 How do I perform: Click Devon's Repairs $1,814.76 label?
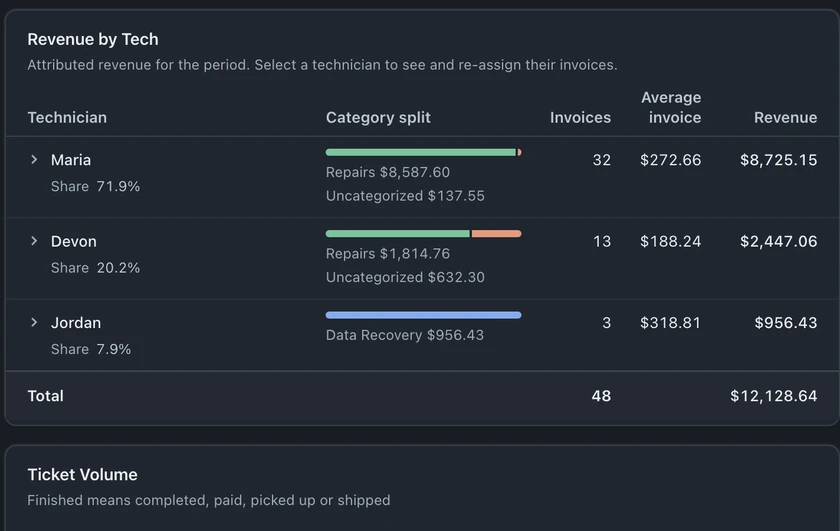click(388, 254)
